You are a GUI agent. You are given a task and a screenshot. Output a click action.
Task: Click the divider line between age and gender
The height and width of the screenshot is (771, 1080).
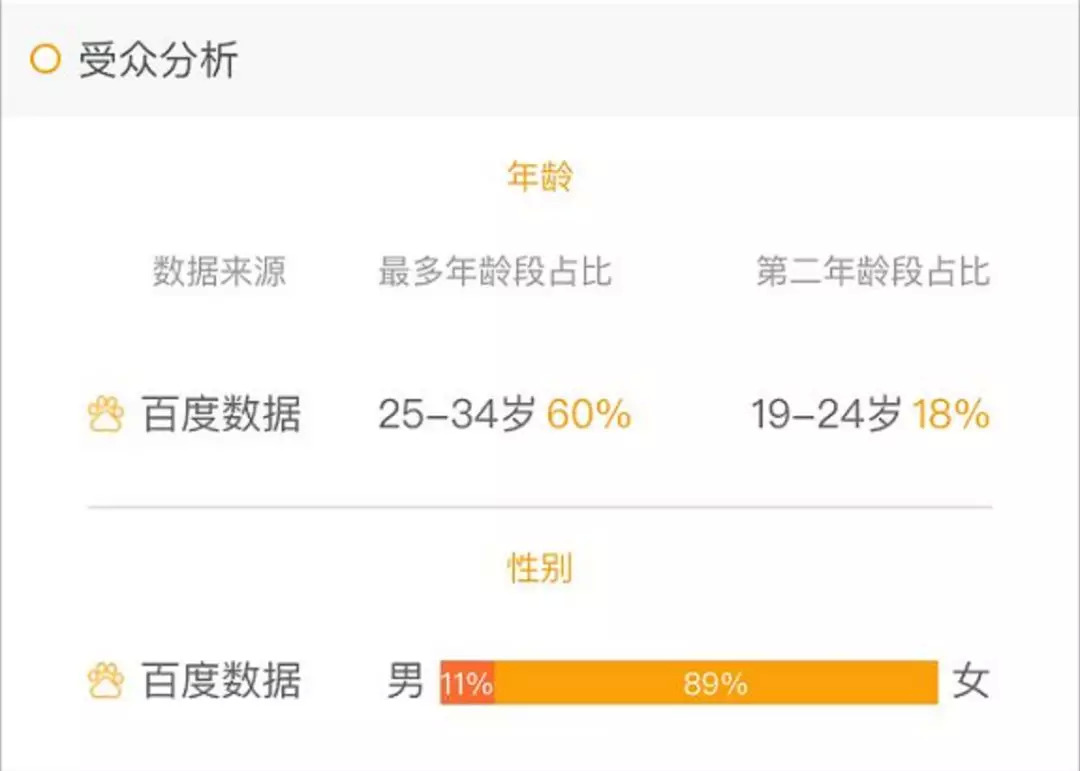pos(540,508)
